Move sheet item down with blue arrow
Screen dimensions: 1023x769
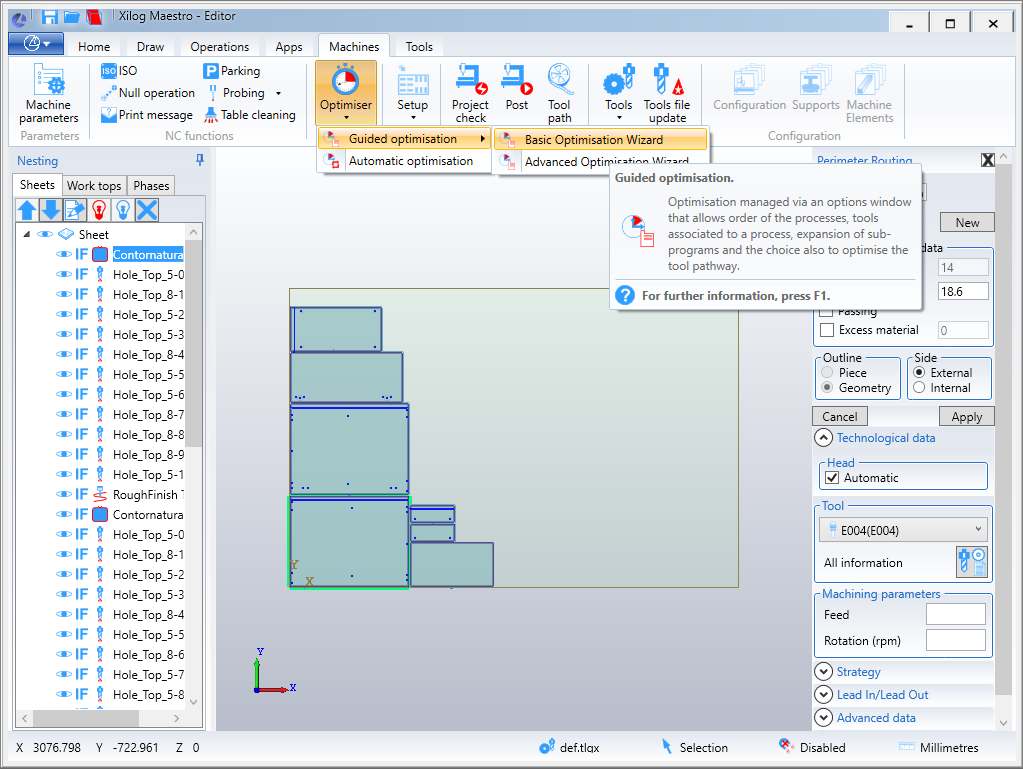tap(51, 210)
